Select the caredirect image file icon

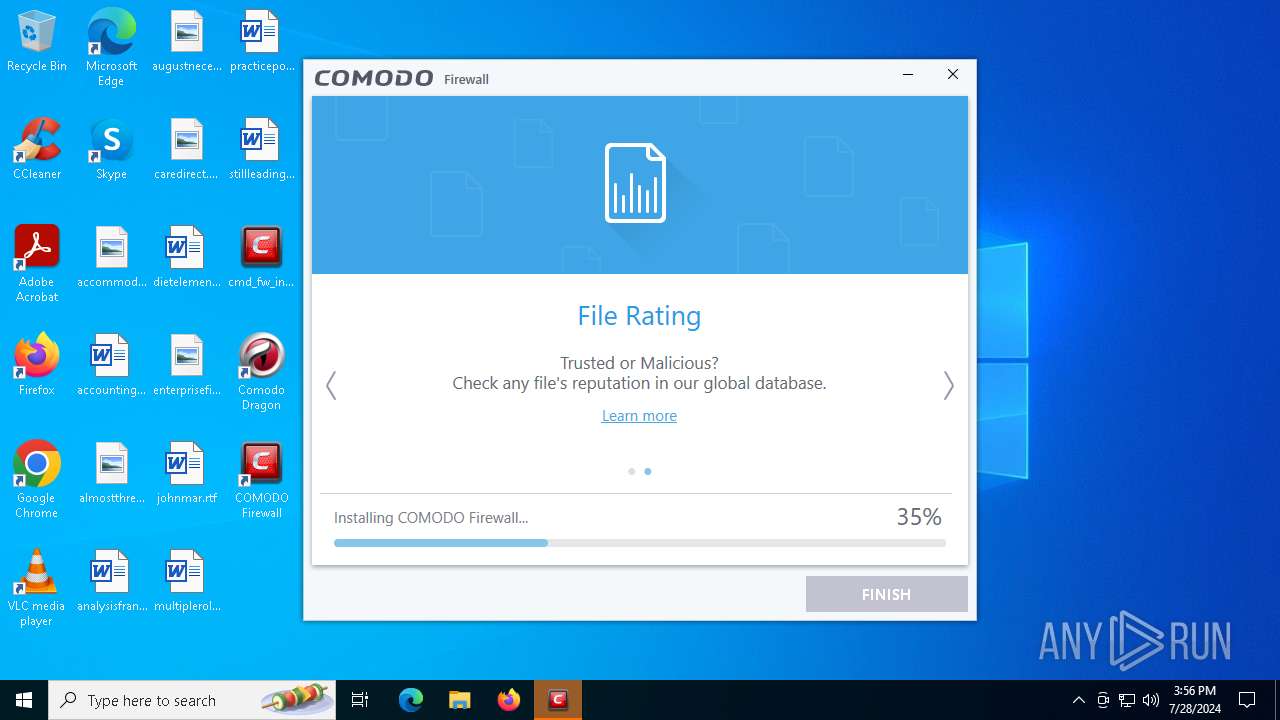187,149
